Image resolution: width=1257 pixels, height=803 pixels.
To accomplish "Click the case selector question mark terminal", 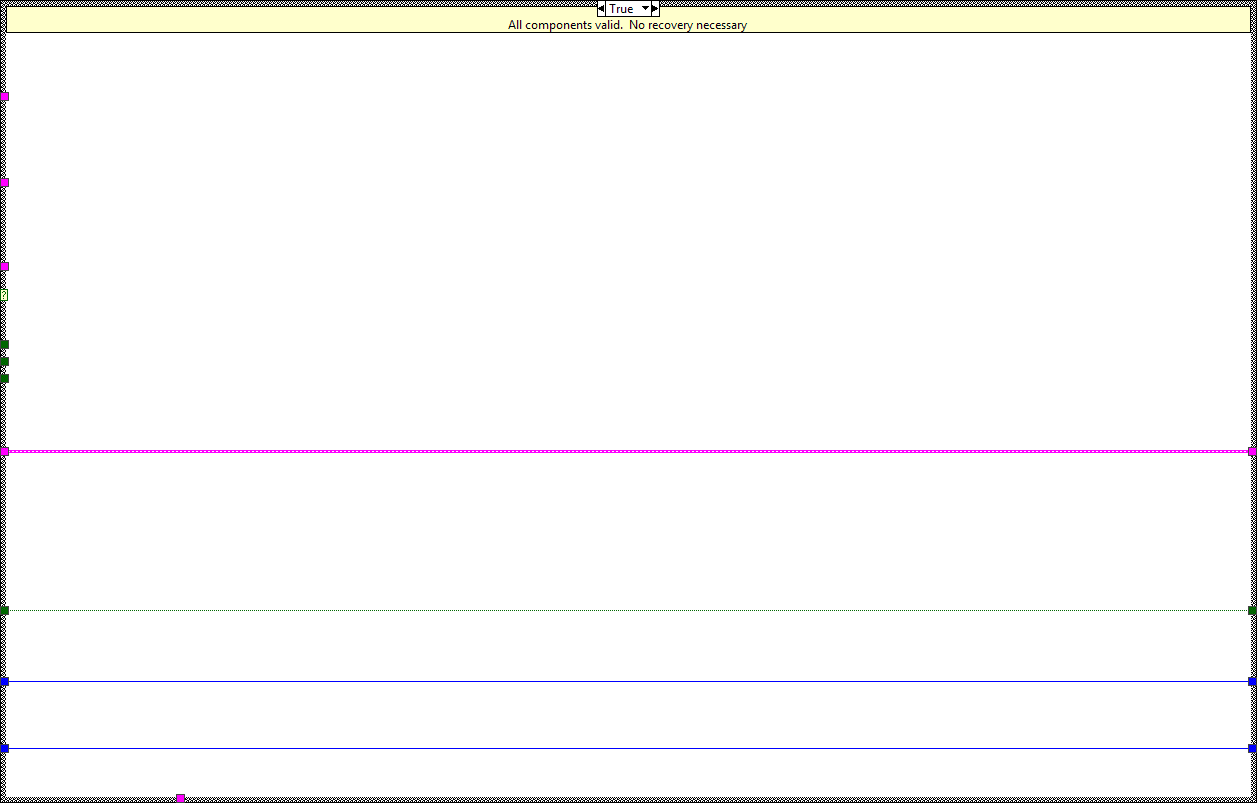I will 4,296.
